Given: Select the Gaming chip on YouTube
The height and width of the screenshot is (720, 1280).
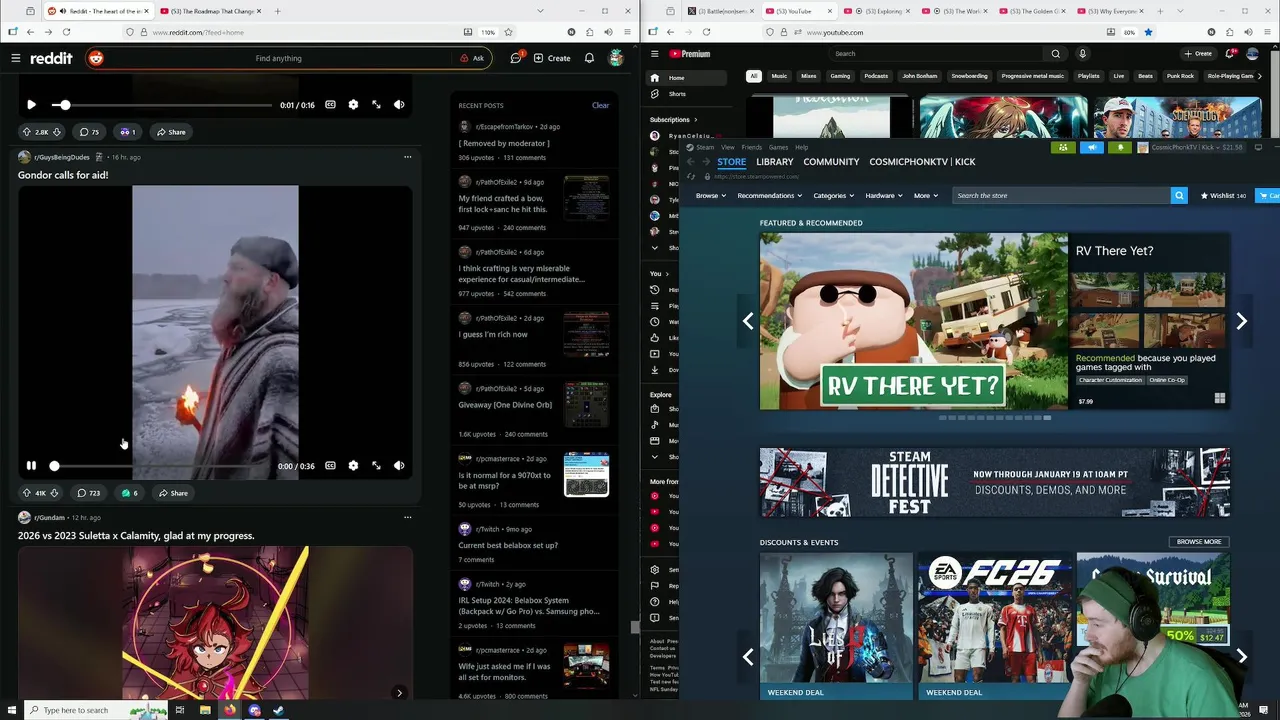Looking at the screenshot, I should pyautogui.click(x=840, y=76).
